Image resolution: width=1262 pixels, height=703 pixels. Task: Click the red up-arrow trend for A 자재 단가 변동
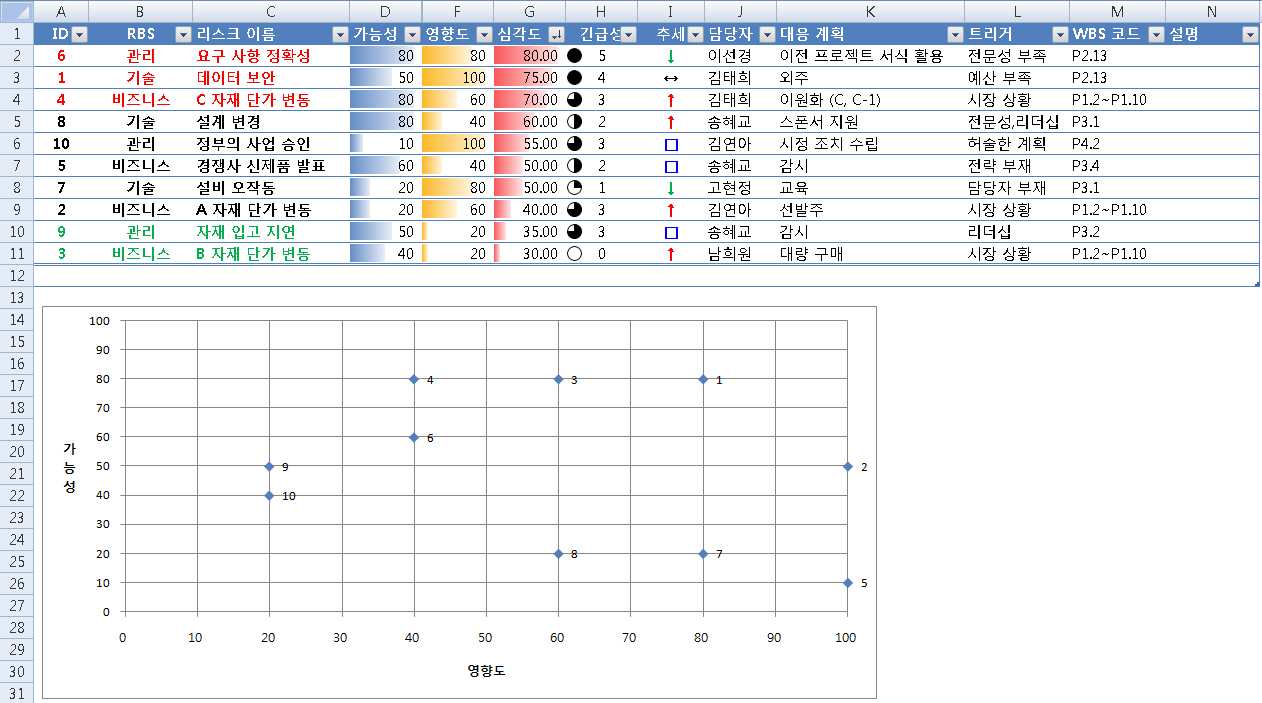tap(671, 210)
